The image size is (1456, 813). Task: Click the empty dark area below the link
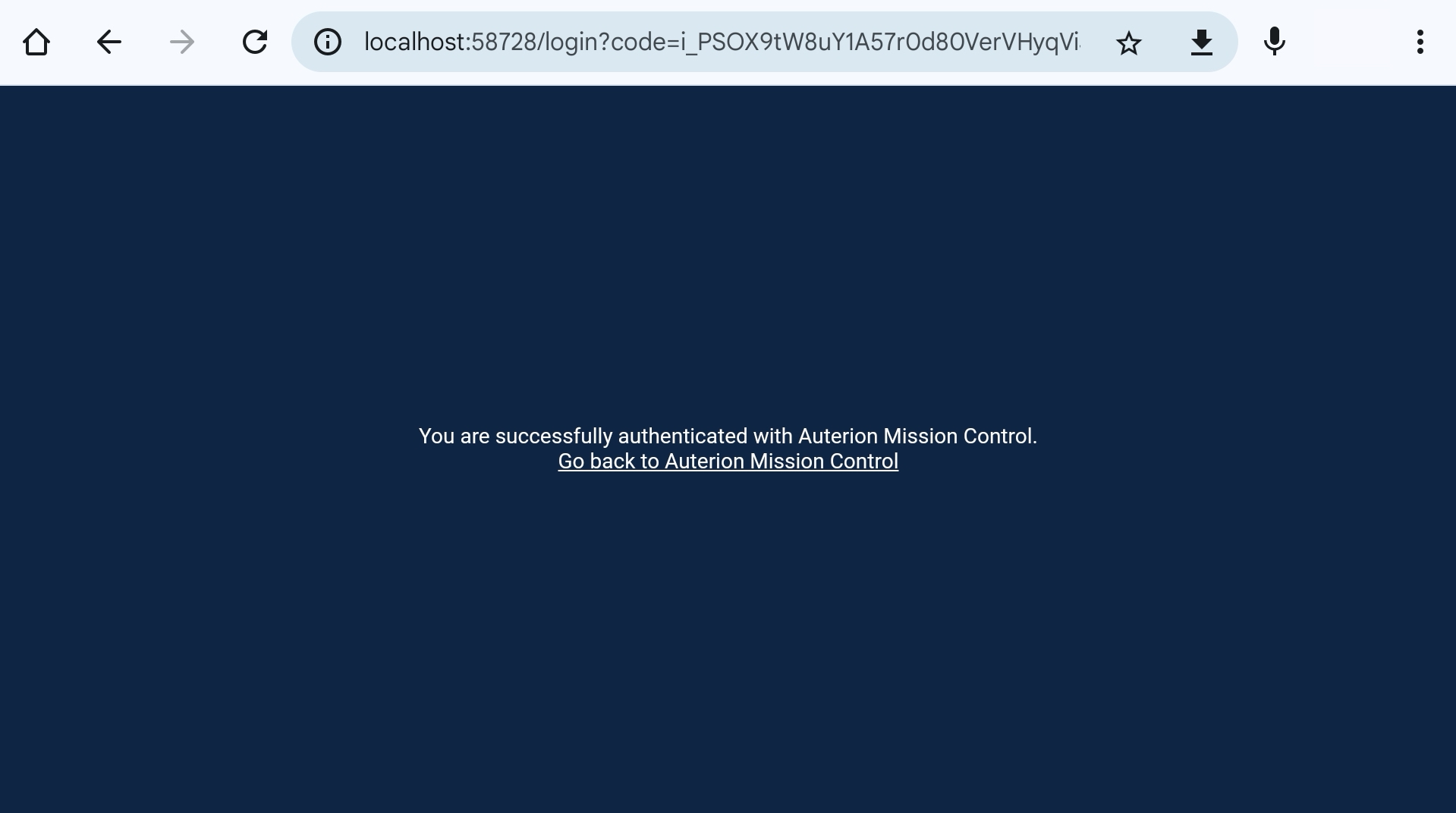click(x=728, y=645)
